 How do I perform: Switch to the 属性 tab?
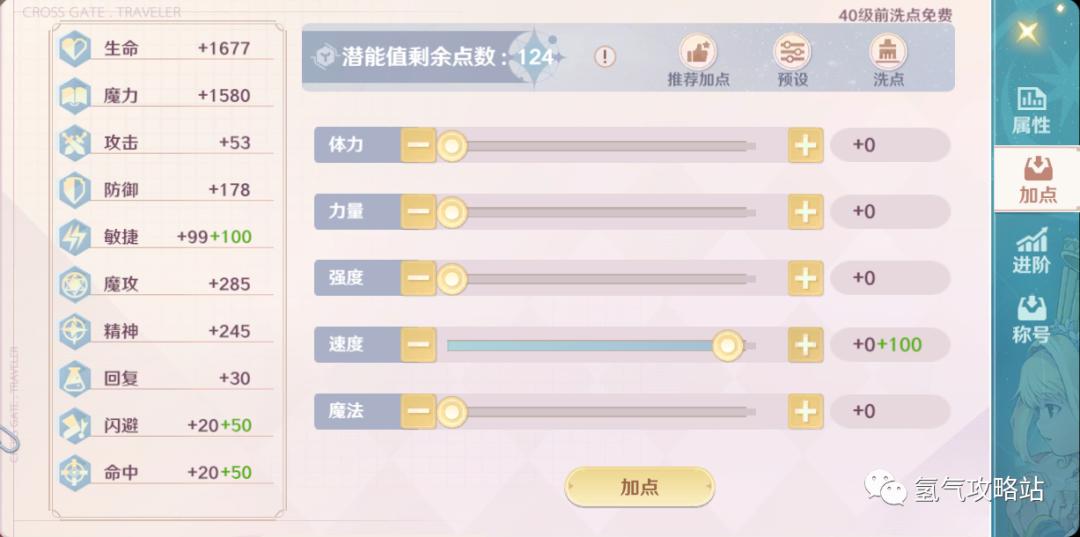click(1032, 110)
